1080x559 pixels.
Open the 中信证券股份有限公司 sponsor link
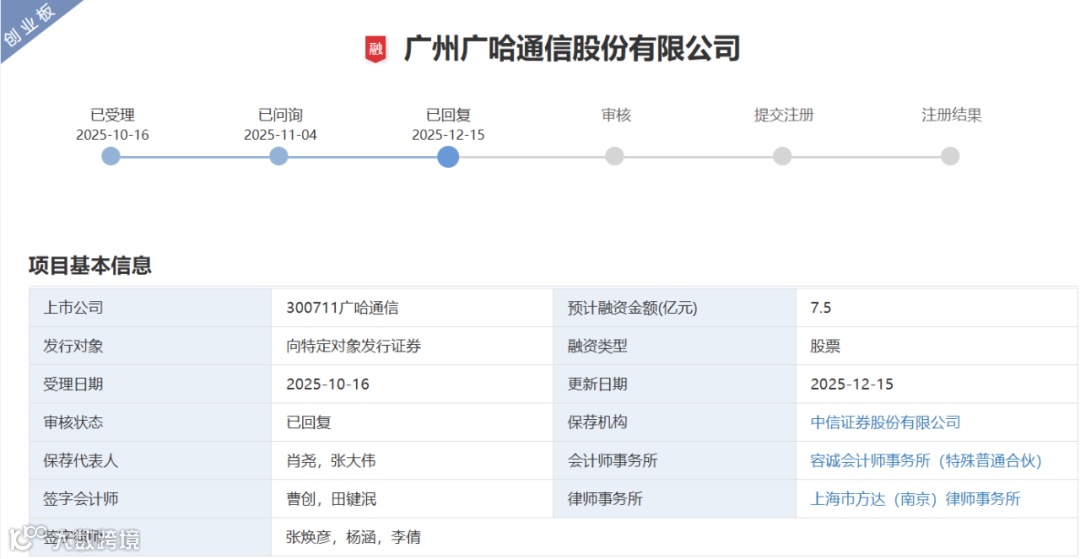pos(885,422)
